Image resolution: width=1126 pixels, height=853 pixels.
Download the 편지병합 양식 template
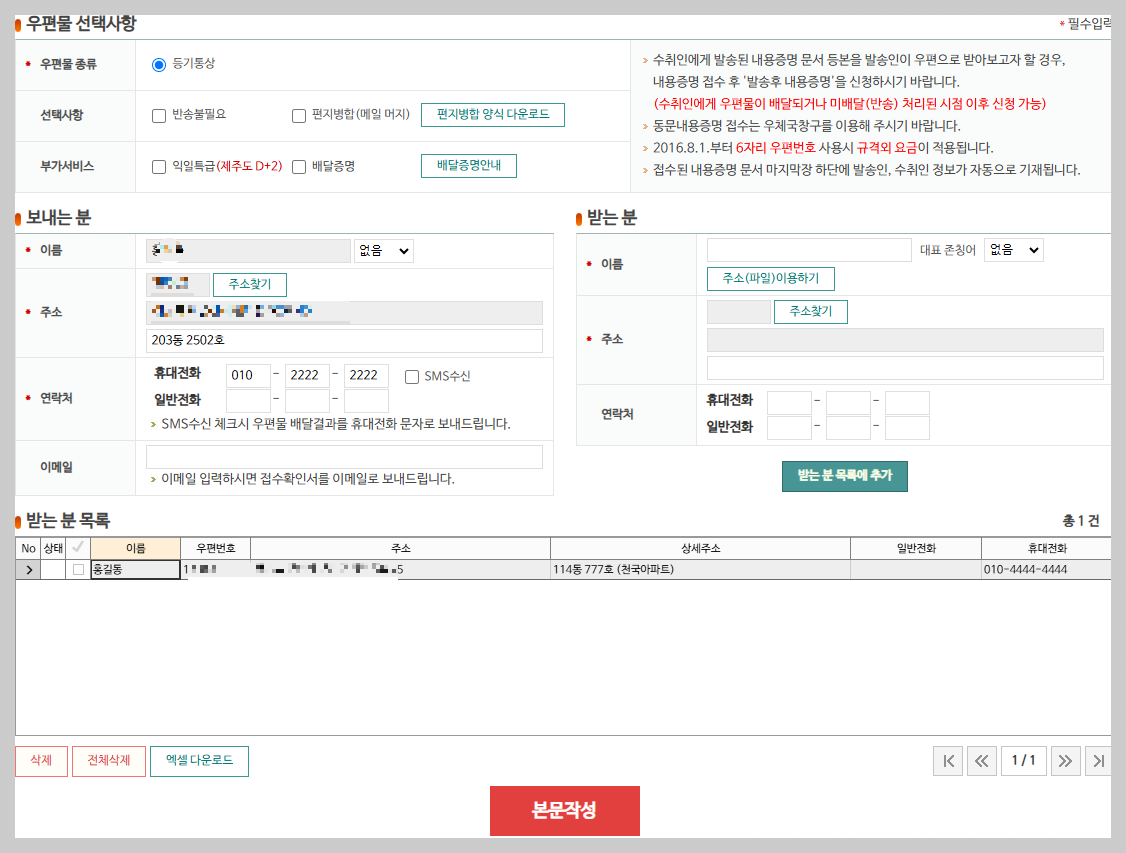(x=493, y=114)
